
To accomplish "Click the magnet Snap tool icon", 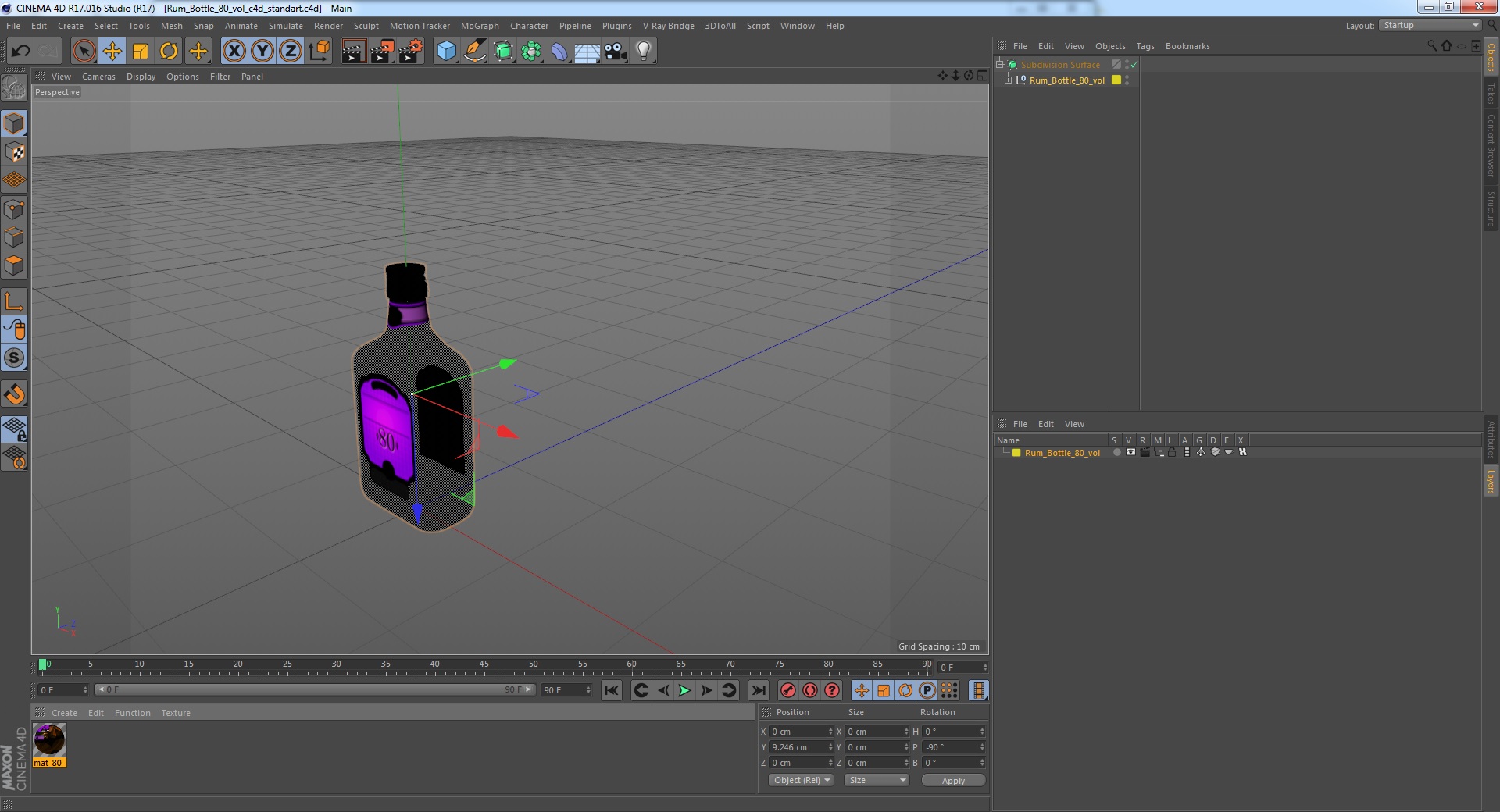I will [14, 394].
